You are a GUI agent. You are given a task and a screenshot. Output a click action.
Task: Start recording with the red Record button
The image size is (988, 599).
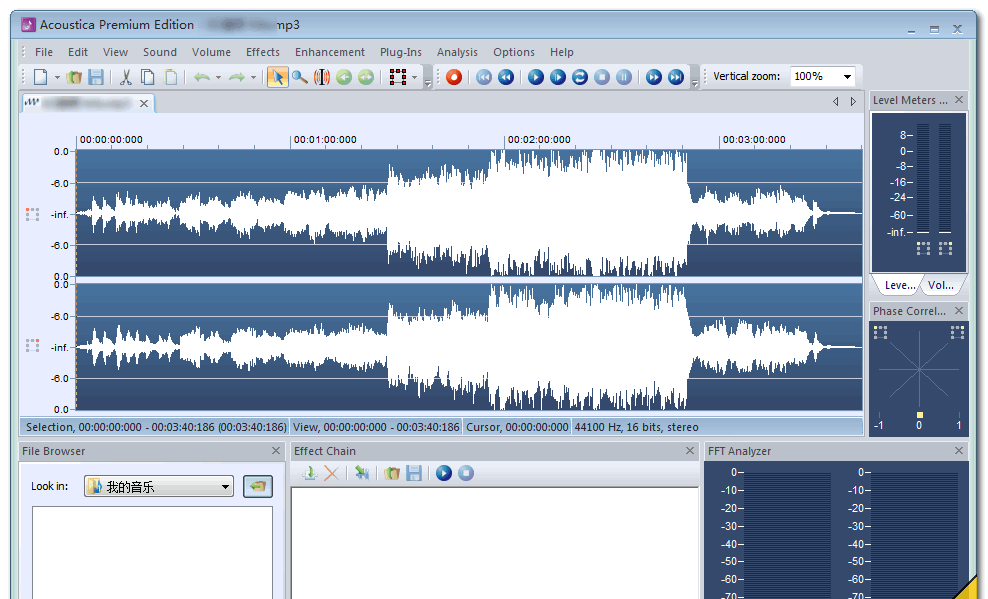pyautogui.click(x=454, y=77)
